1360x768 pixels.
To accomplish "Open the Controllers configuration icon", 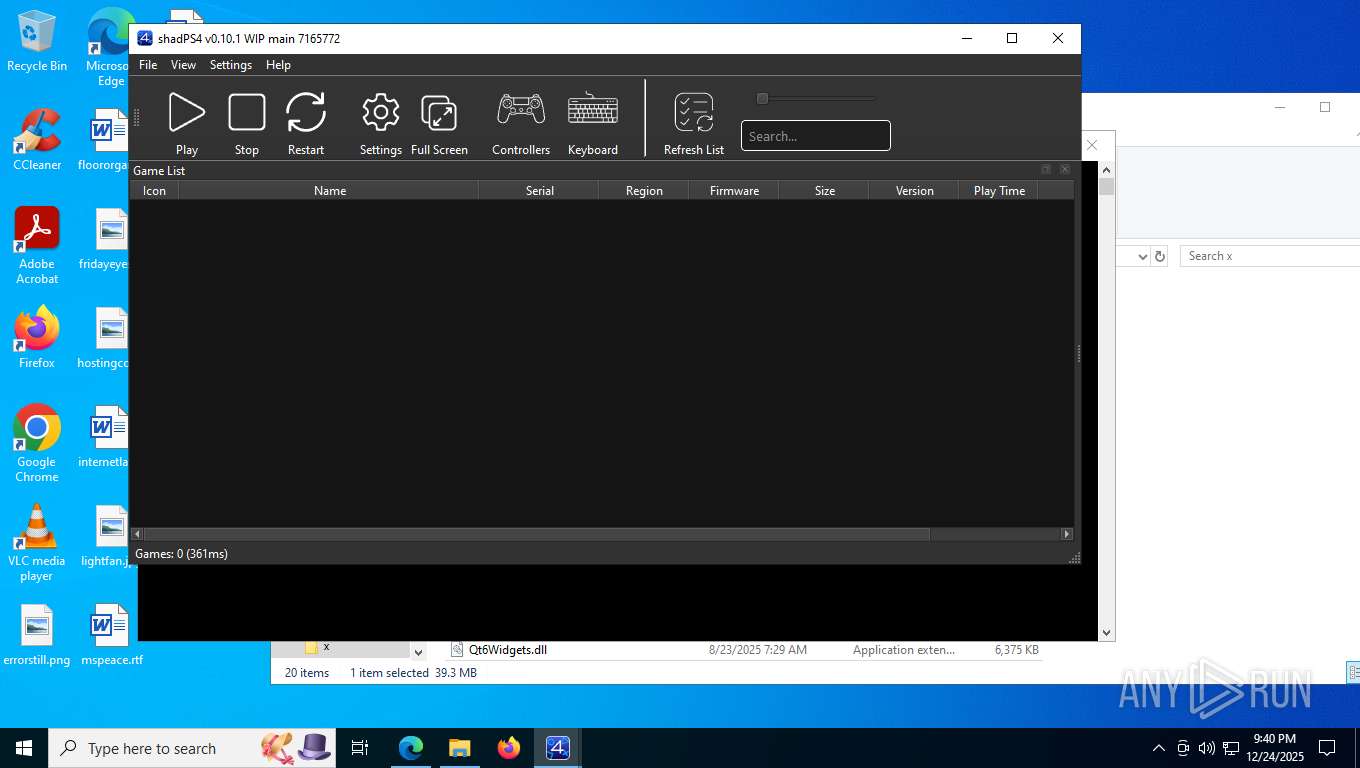I will 521,110.
